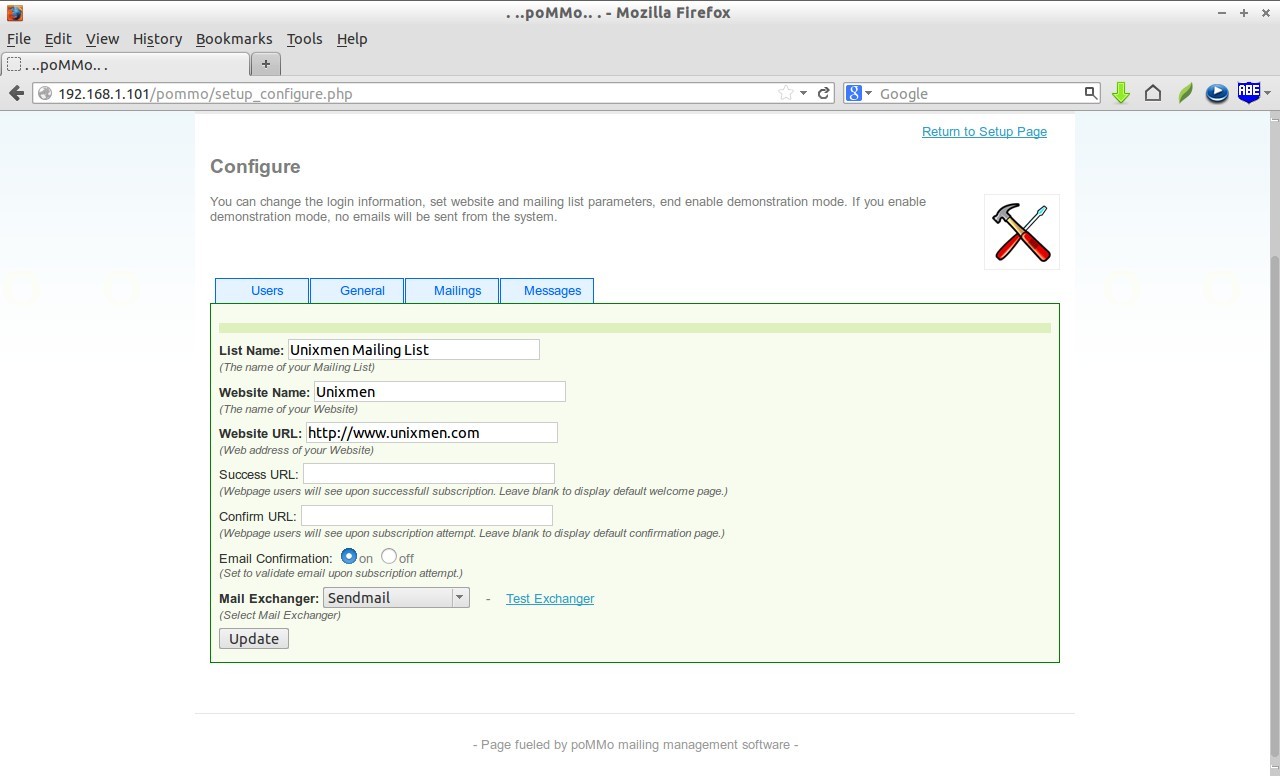Screen dimensions: 1280x776
Task: Click the page footer poMMo text
Action: (x=635, y=744)
